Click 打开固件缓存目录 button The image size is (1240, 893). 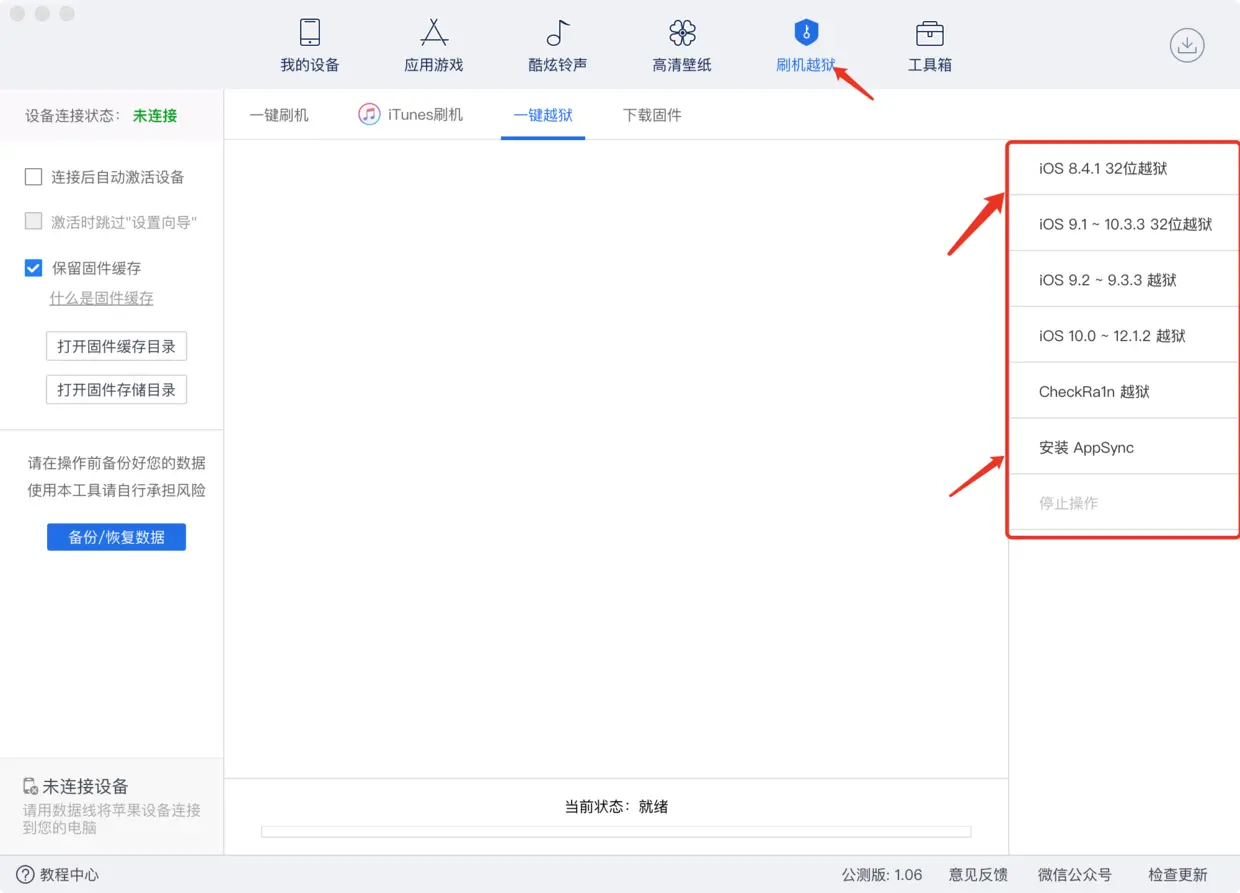click(x=116, y=346)
